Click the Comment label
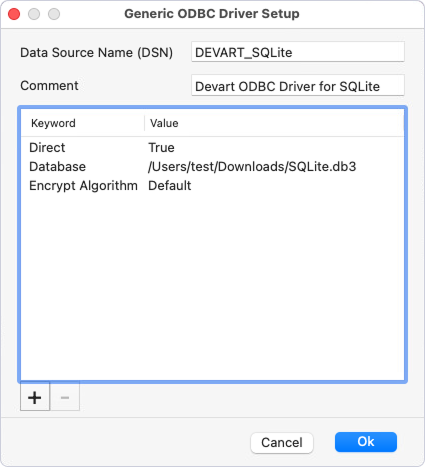This screenshot has height=467, width=425. click(49, 86)
